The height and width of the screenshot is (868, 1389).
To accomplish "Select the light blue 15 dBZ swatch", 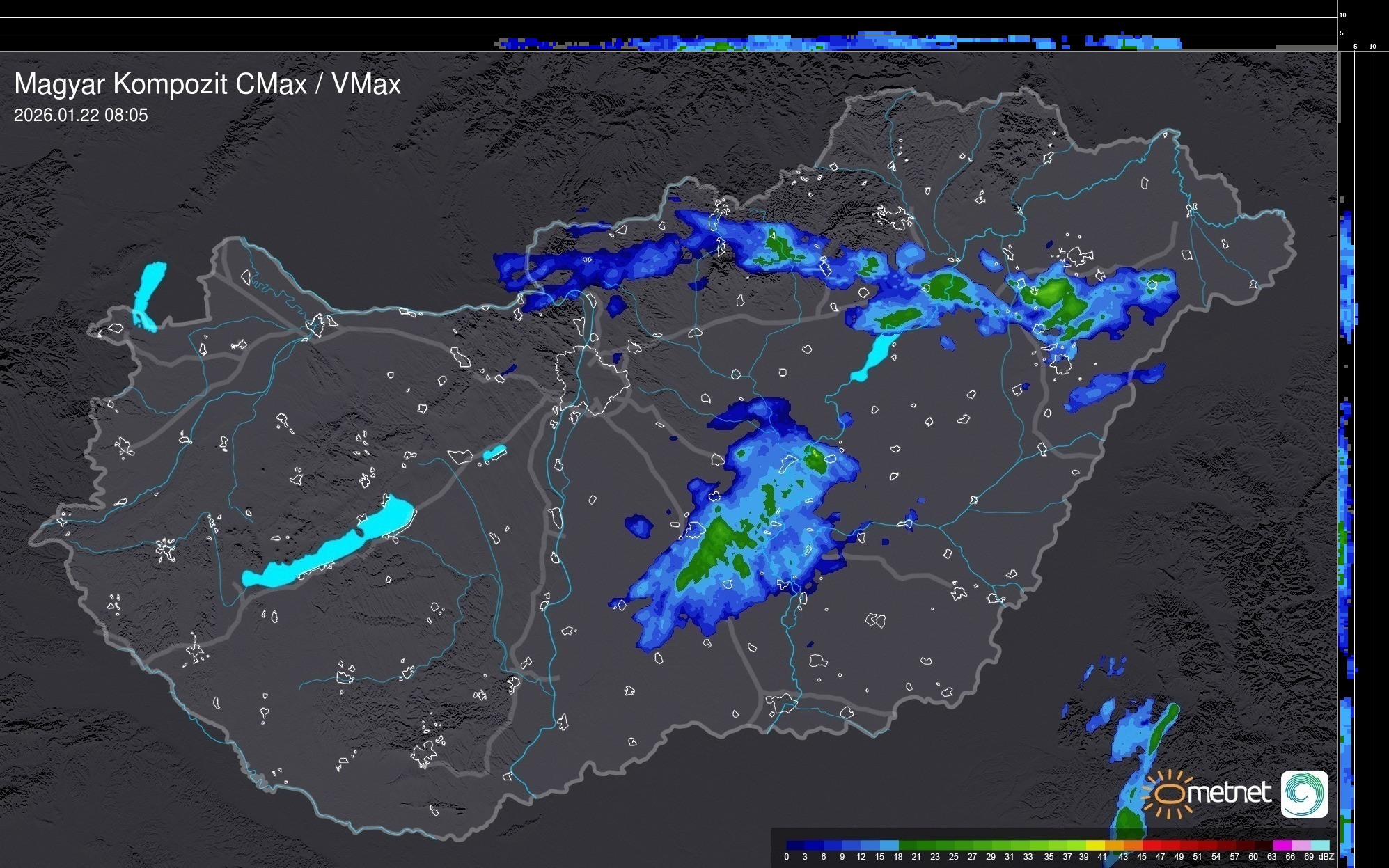I will point(890,845).
